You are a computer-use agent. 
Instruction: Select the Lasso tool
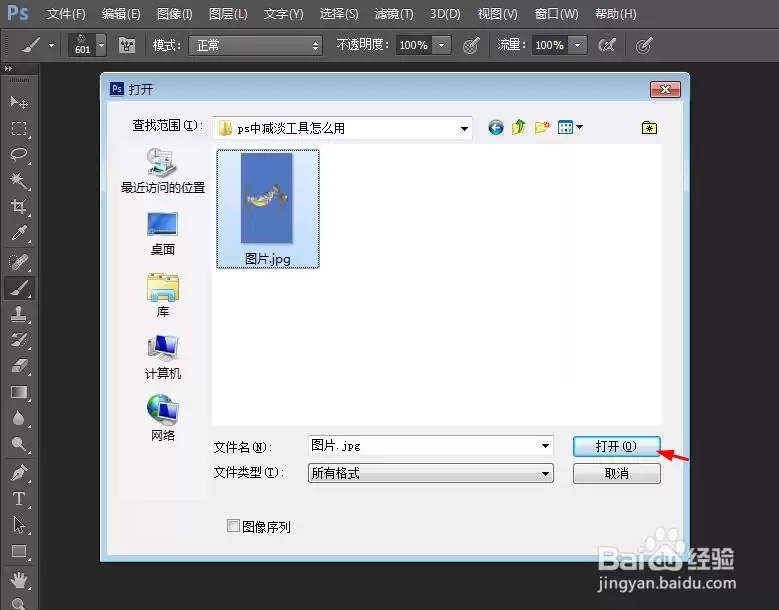(x=19, y=154)
